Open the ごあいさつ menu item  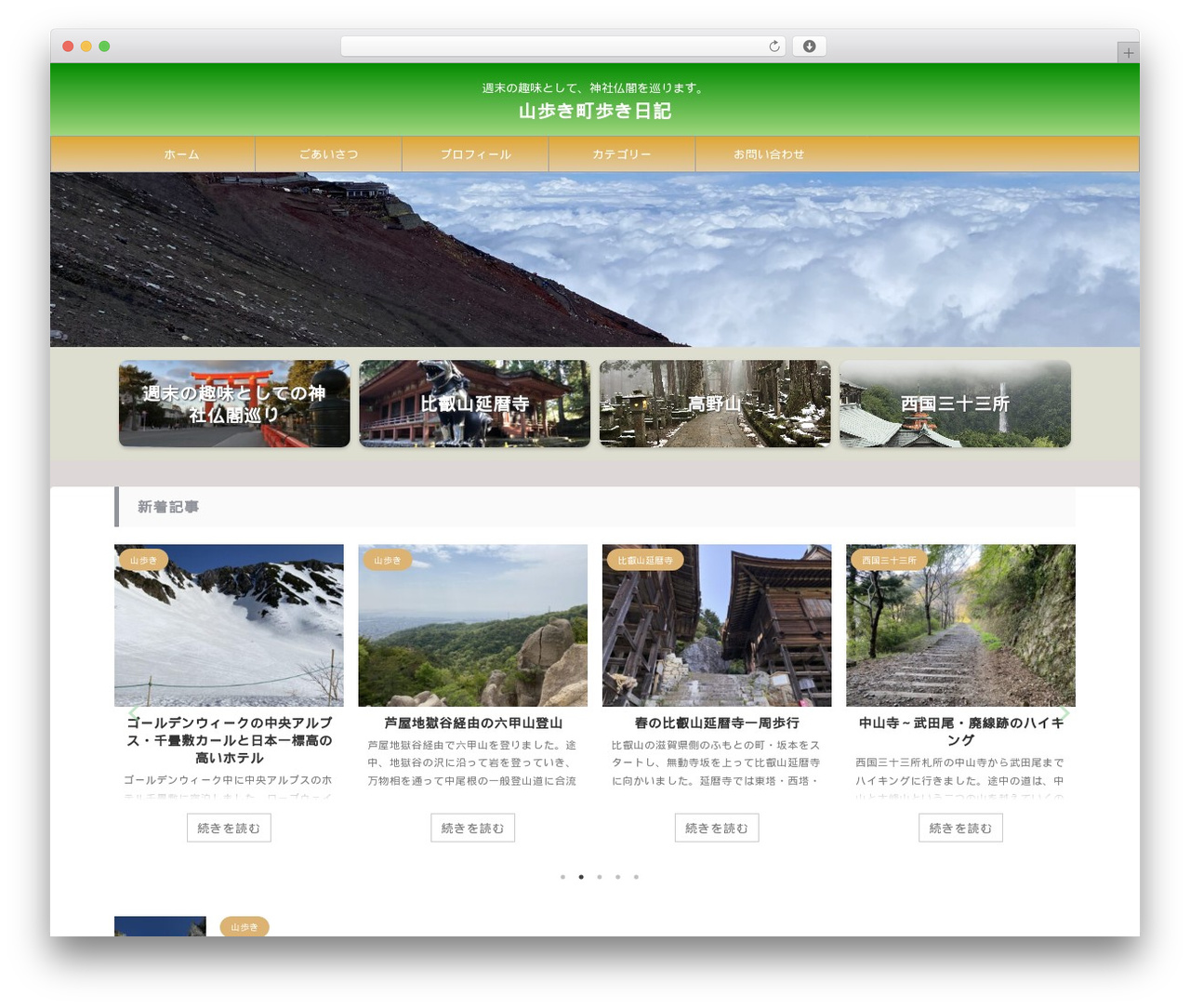click(x=328, y=154)
